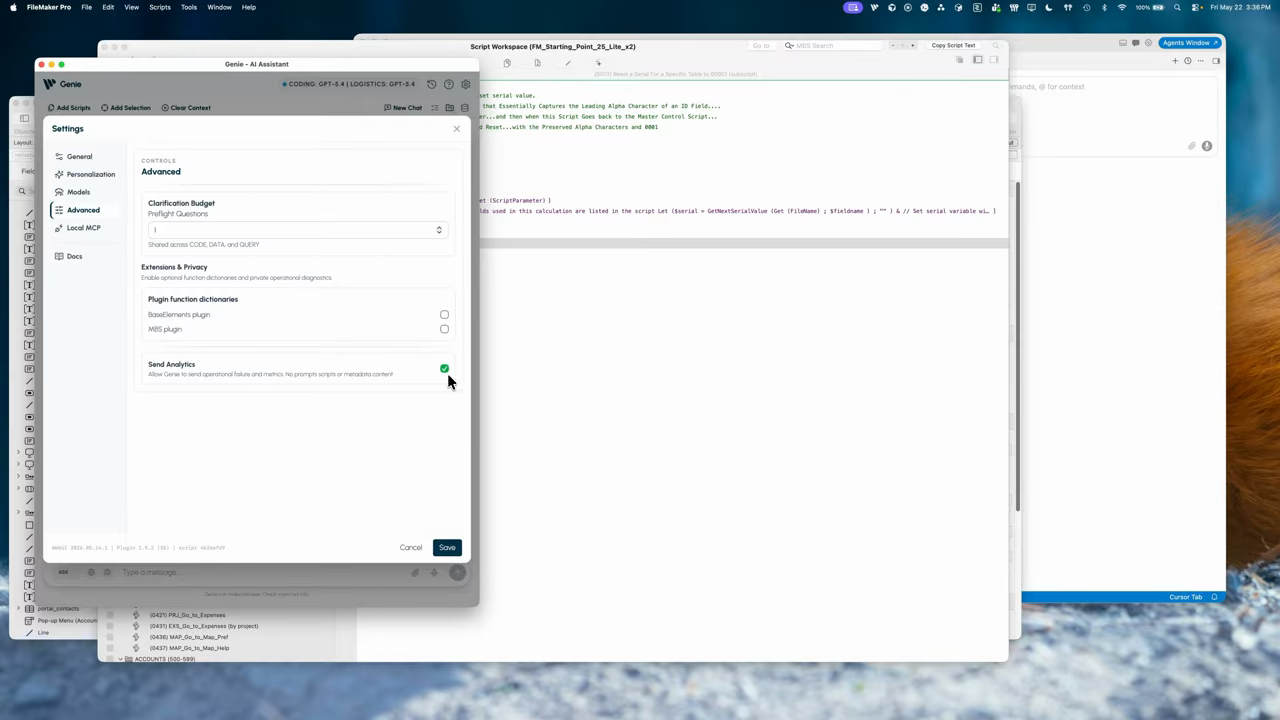Close the Settings dialog with the X

(457, 129)
